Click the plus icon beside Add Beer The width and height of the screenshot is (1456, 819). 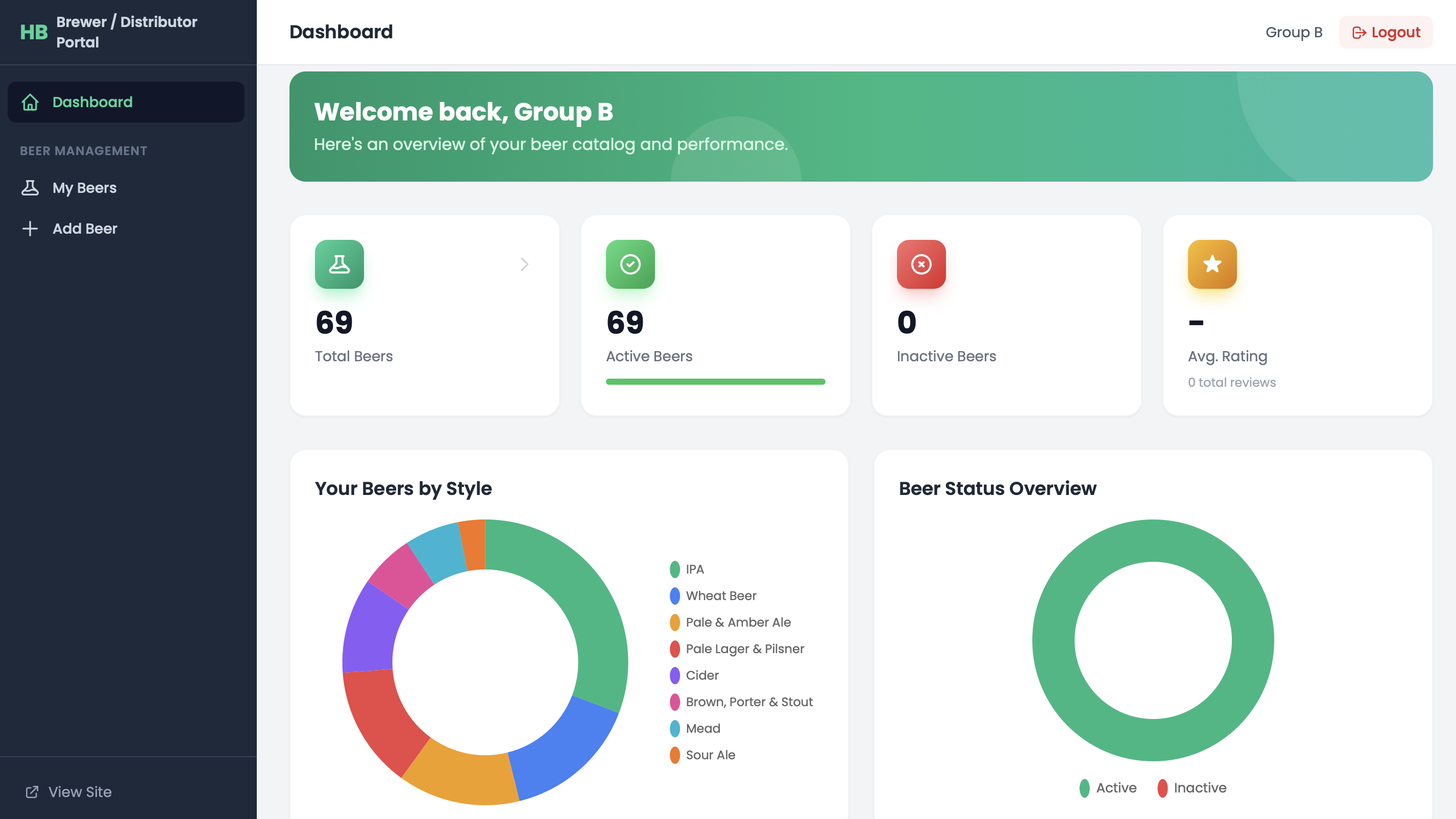click(x=30, y=229)
